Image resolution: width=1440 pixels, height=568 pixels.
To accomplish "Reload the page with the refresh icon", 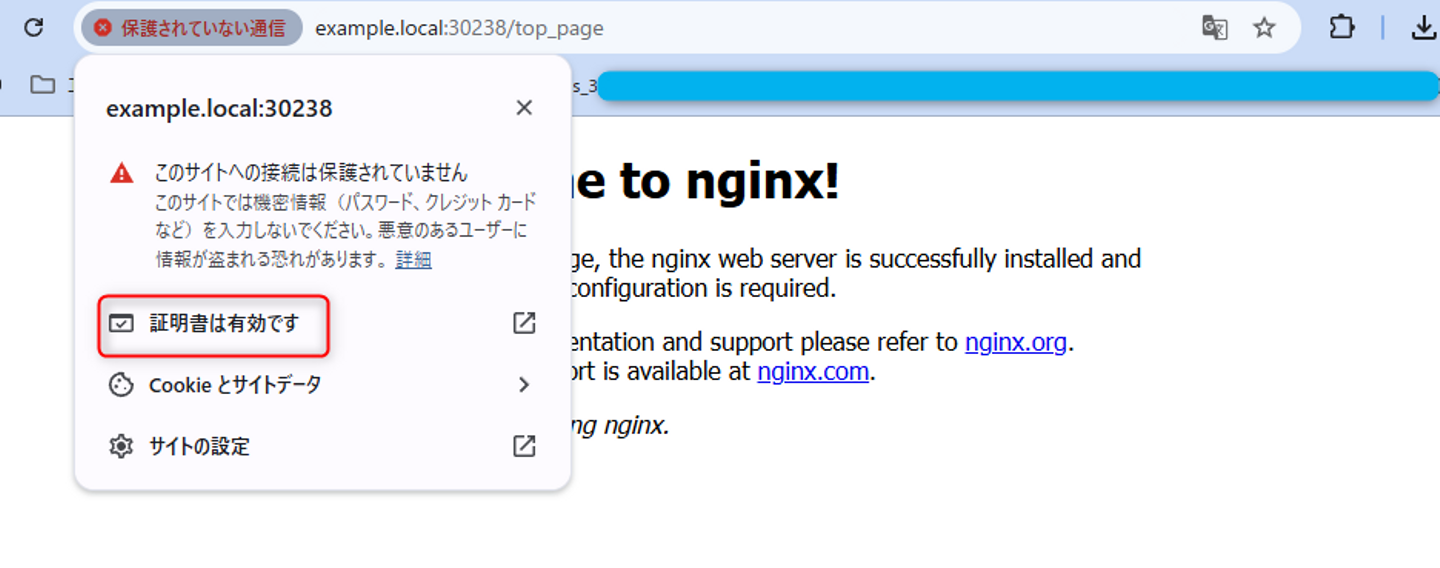I will (x=34, y=28).
